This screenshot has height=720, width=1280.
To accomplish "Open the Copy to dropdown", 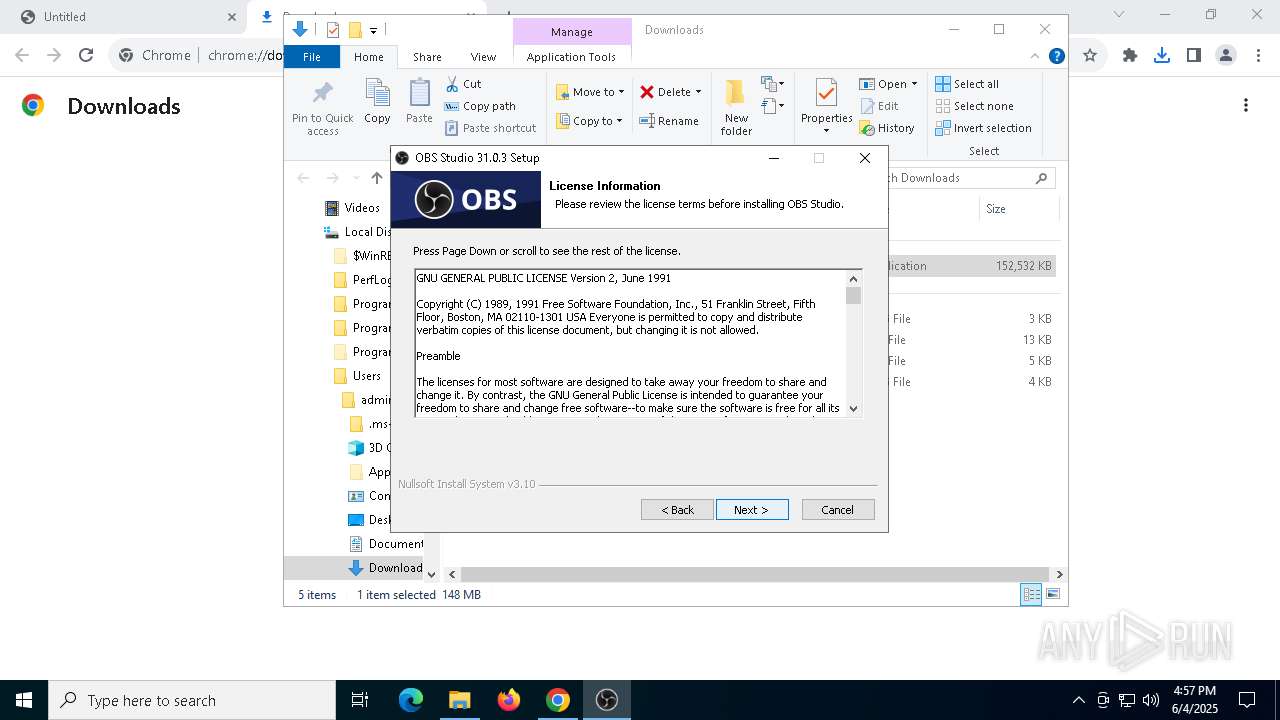I will 589,121.
